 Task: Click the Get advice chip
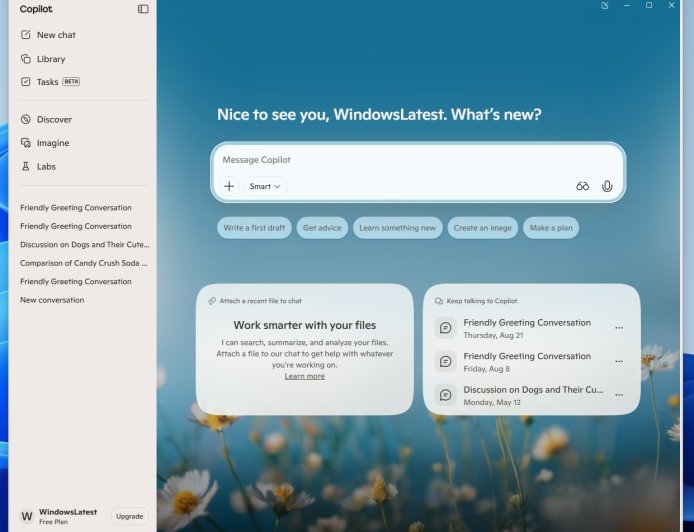tap(322, 227)
